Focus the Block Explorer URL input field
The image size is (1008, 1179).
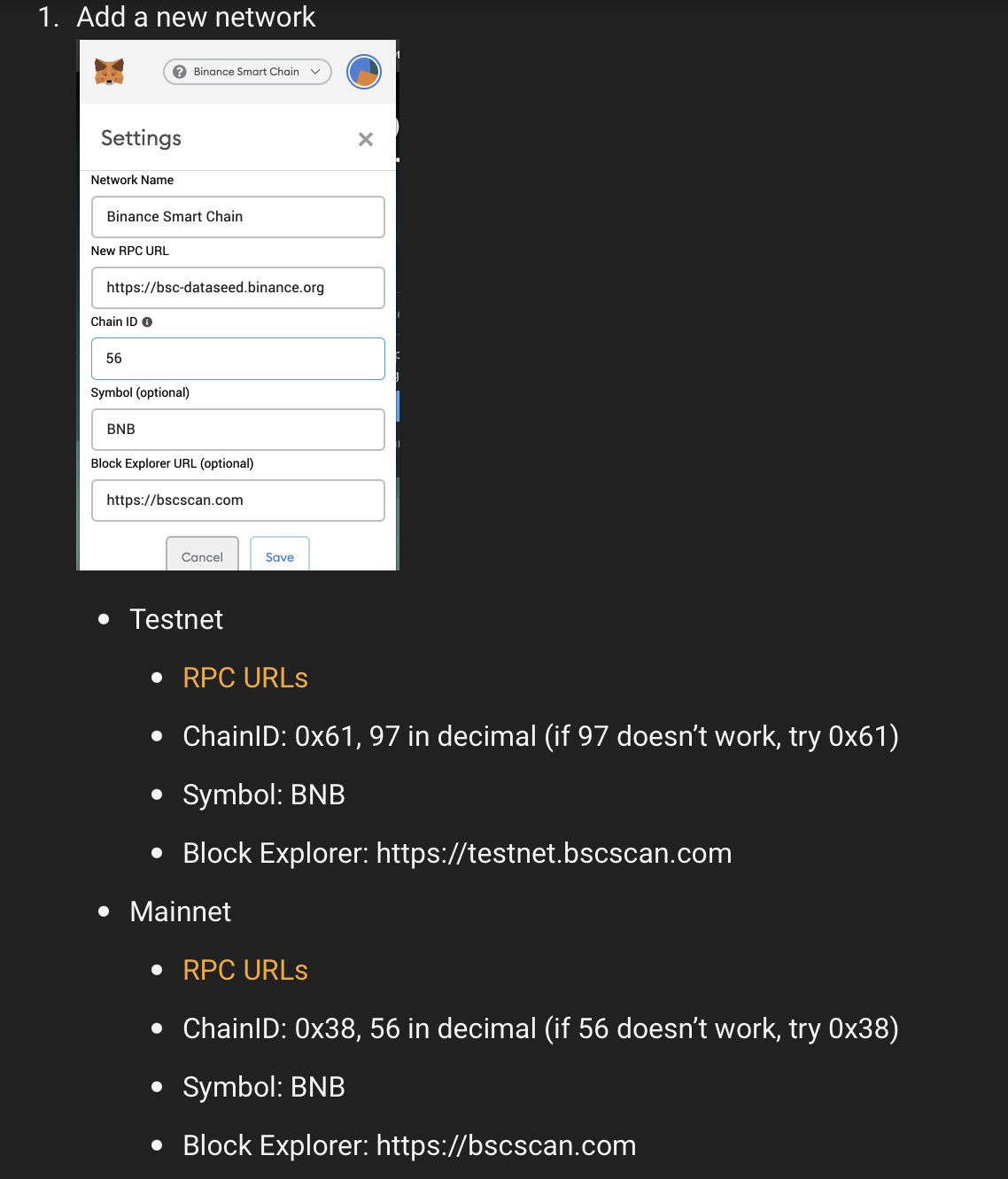[237, 500]
